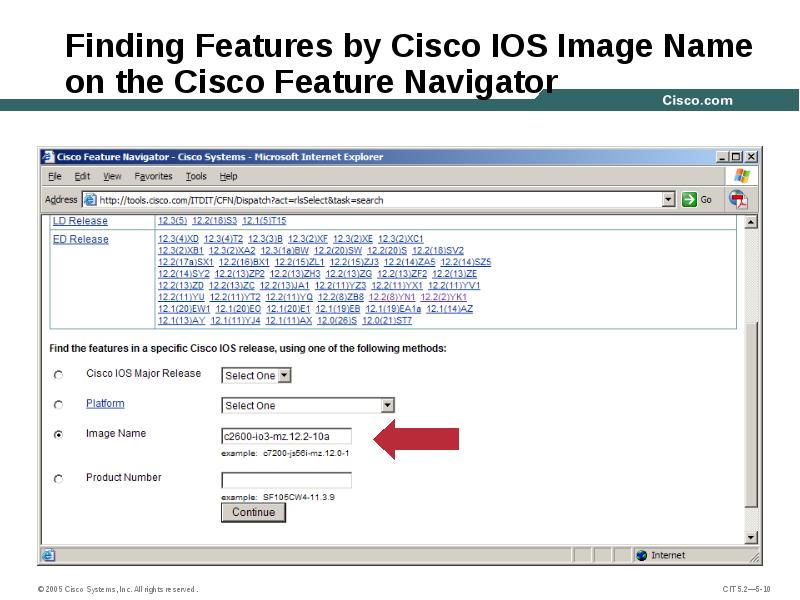Click the IE icon in title bar

click(48, 157)
